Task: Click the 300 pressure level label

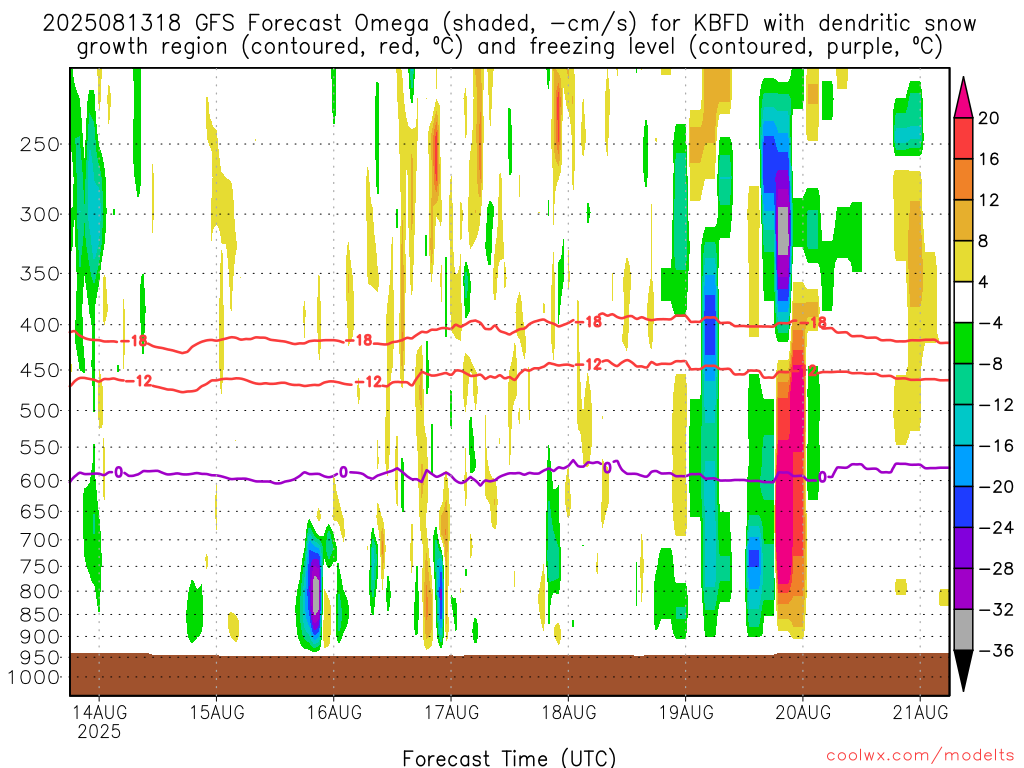Action: tap(40, 214)
